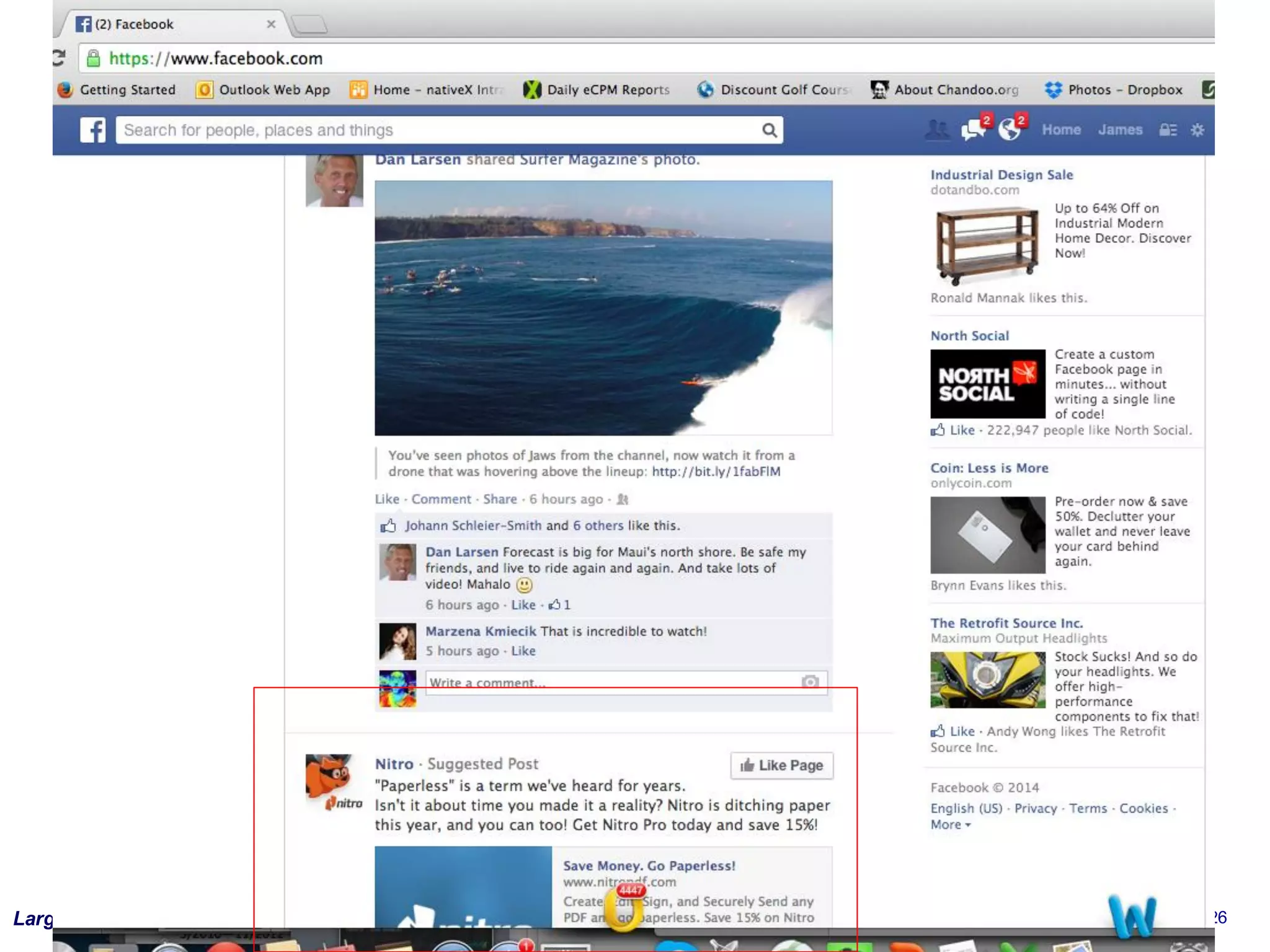The height and width of the screenshot is (952, 1270).
Task: Open the bit.ly/1fabFlM link
Action: coord(716,472)
